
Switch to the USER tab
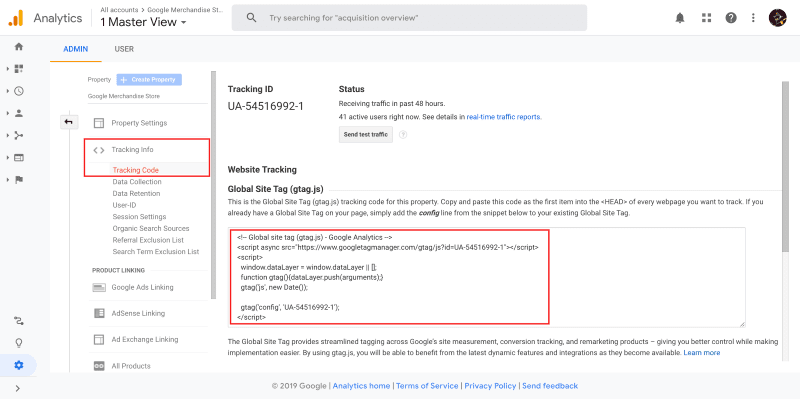point(124,49)
